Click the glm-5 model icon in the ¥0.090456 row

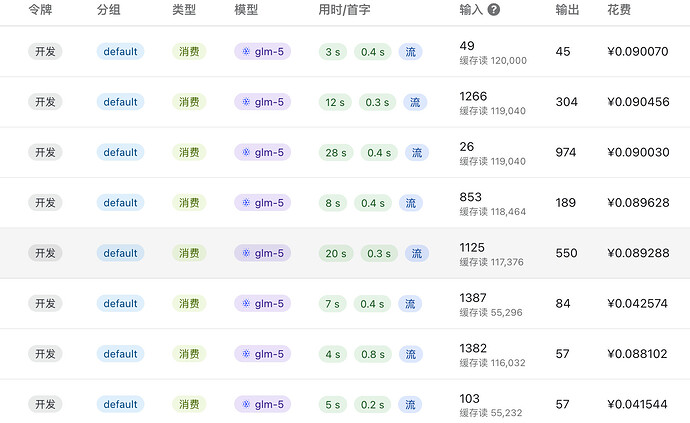pos(246,102)
